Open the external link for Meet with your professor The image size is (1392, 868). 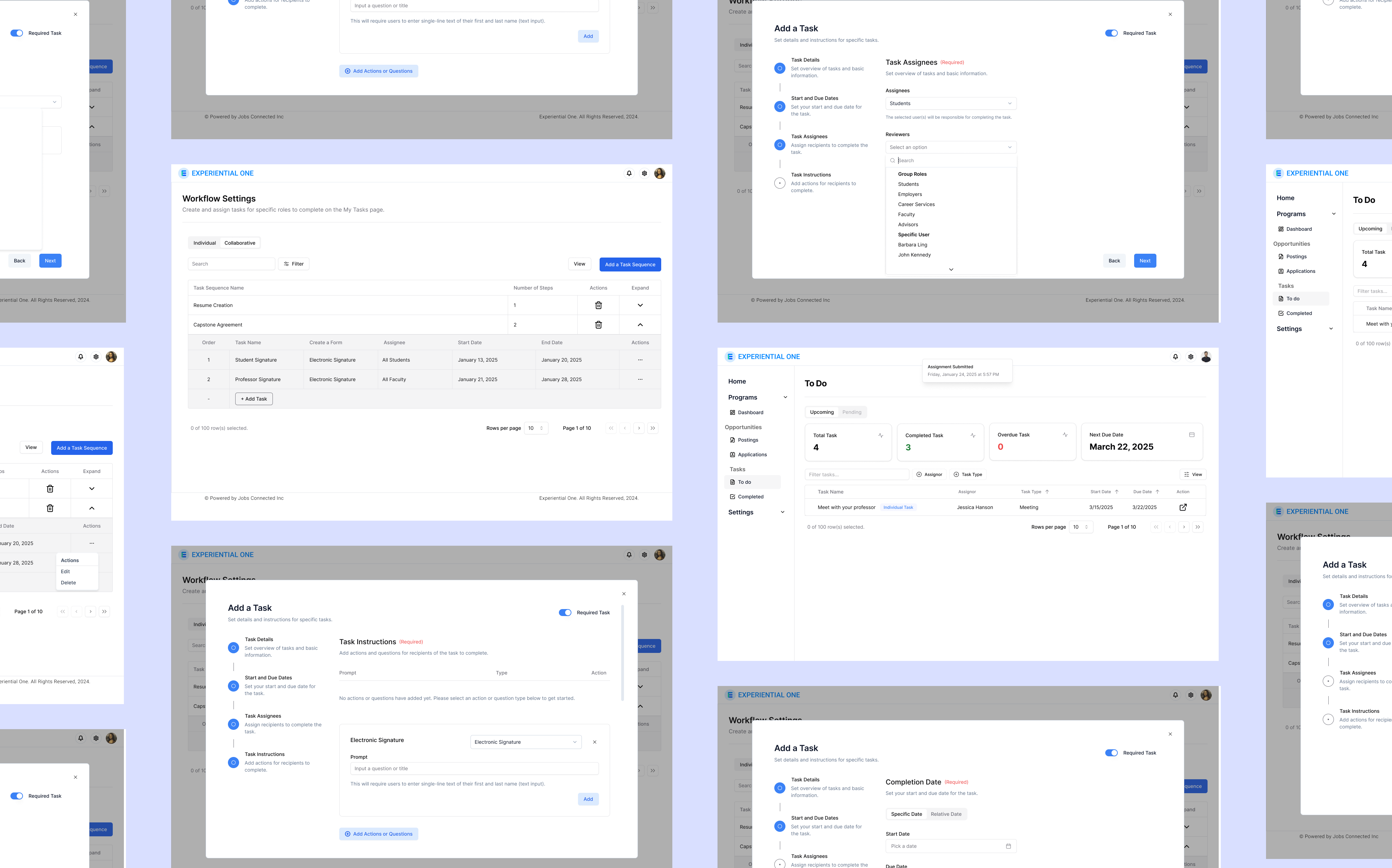pyautogui.click(x=1183, y=507)
